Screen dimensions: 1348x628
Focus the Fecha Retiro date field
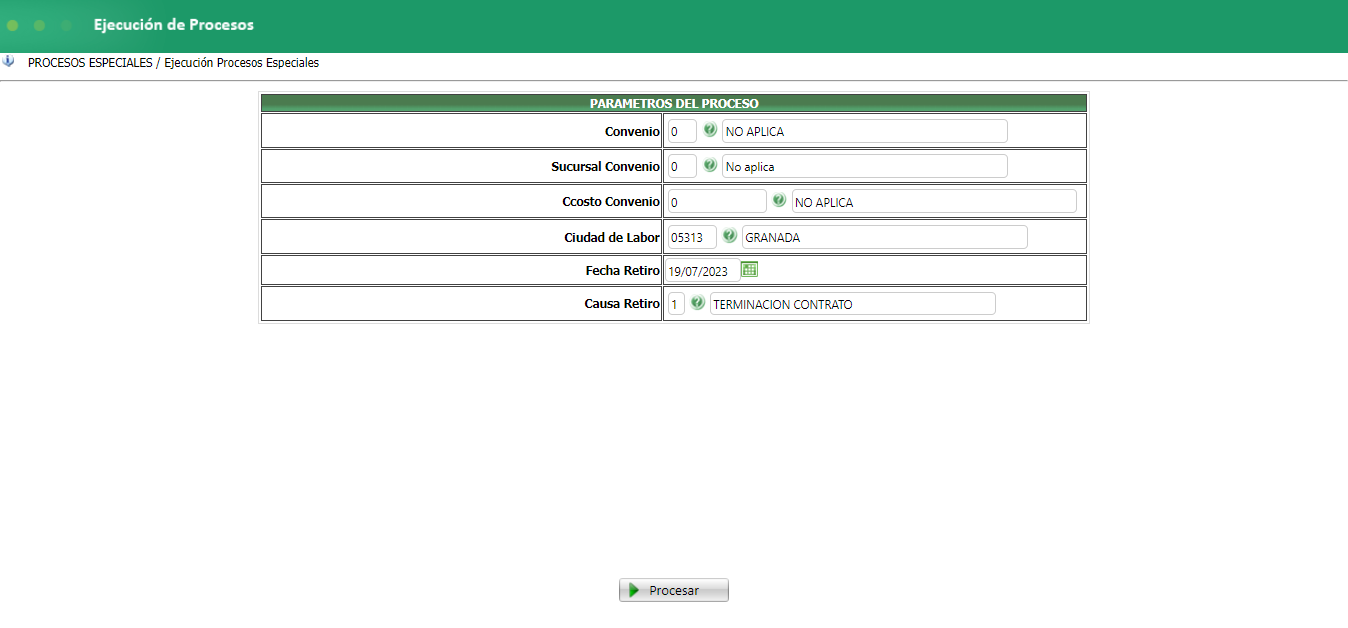pyautogui.click(x=703, y=270)
